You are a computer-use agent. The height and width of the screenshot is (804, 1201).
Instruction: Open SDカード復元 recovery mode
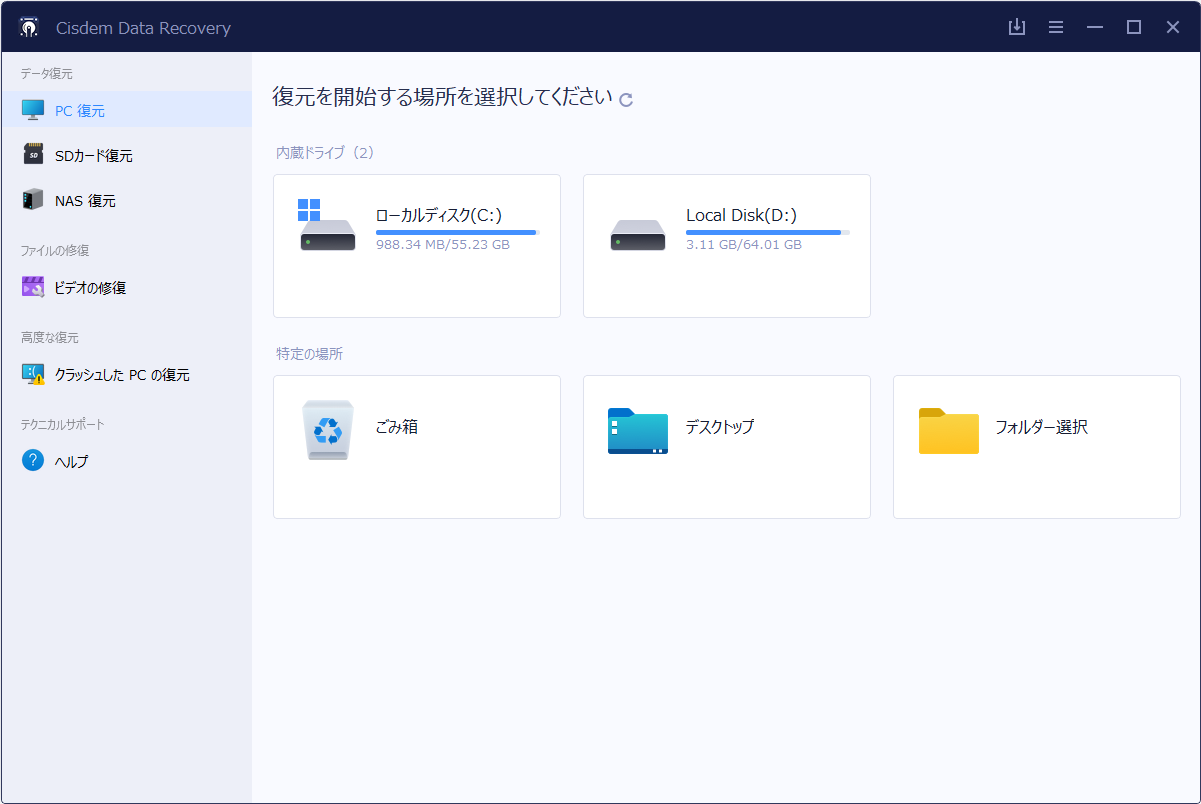(x=93, y=156)
